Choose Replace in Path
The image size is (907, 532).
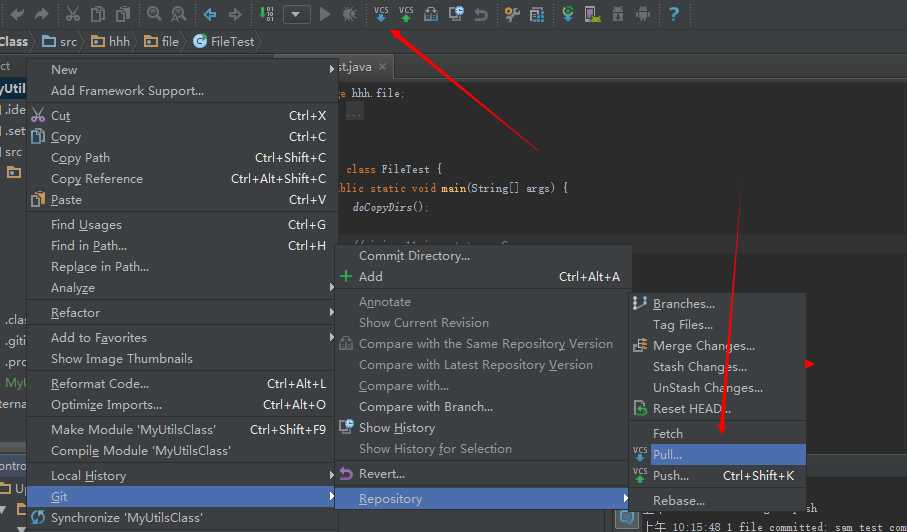point(183,267)
